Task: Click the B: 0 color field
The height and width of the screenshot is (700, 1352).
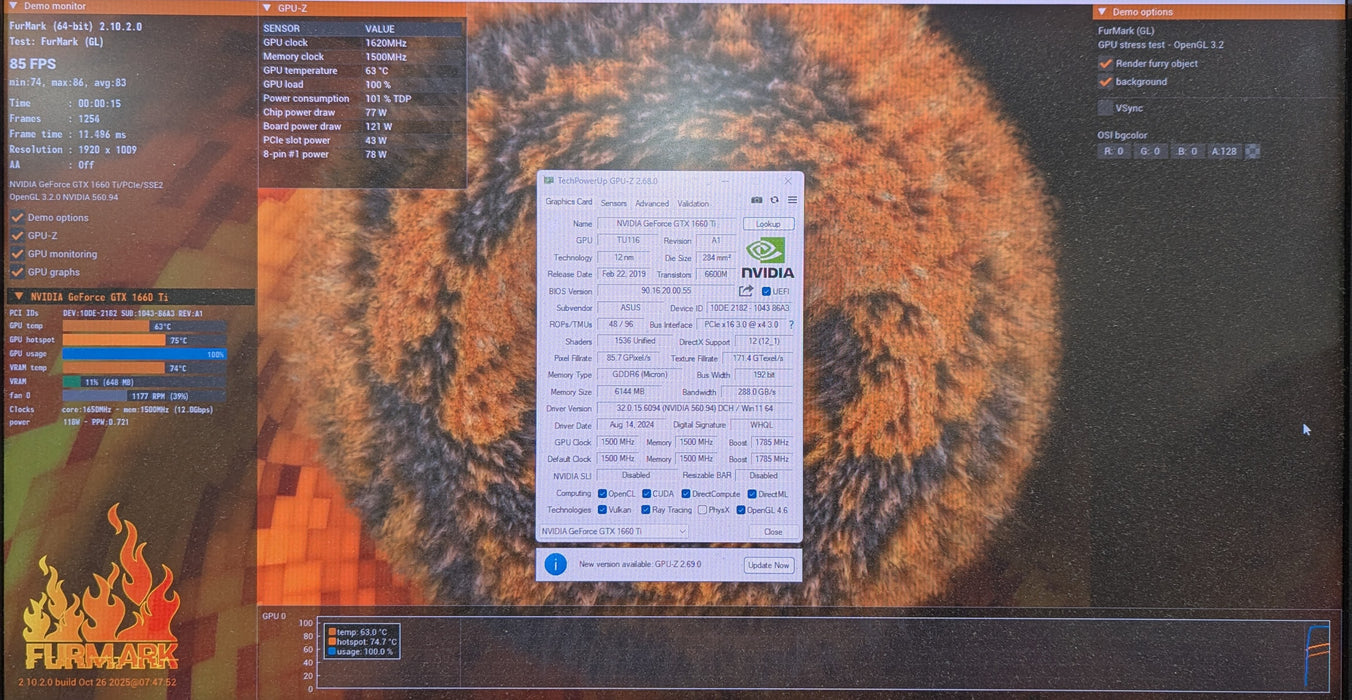Action: (x=1187, y=151)
